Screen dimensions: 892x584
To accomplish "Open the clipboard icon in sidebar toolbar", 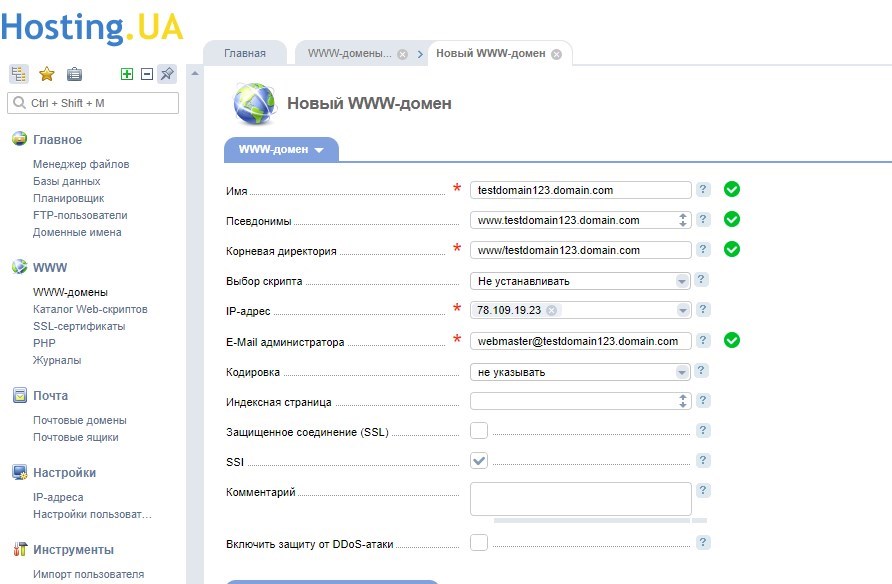I will 74,74.
